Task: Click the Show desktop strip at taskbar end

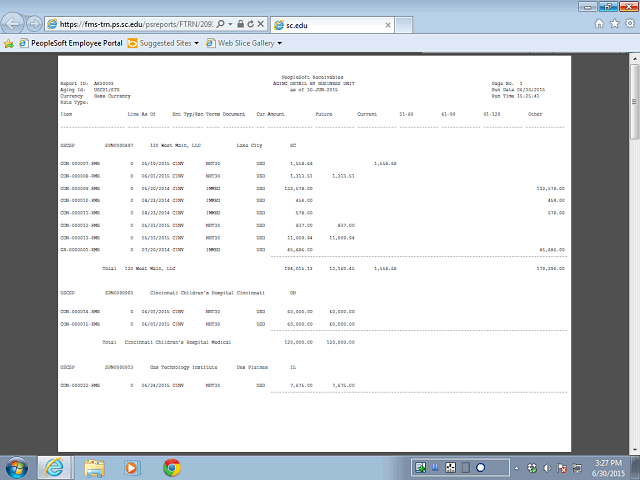Action: [x=637, y=468]
